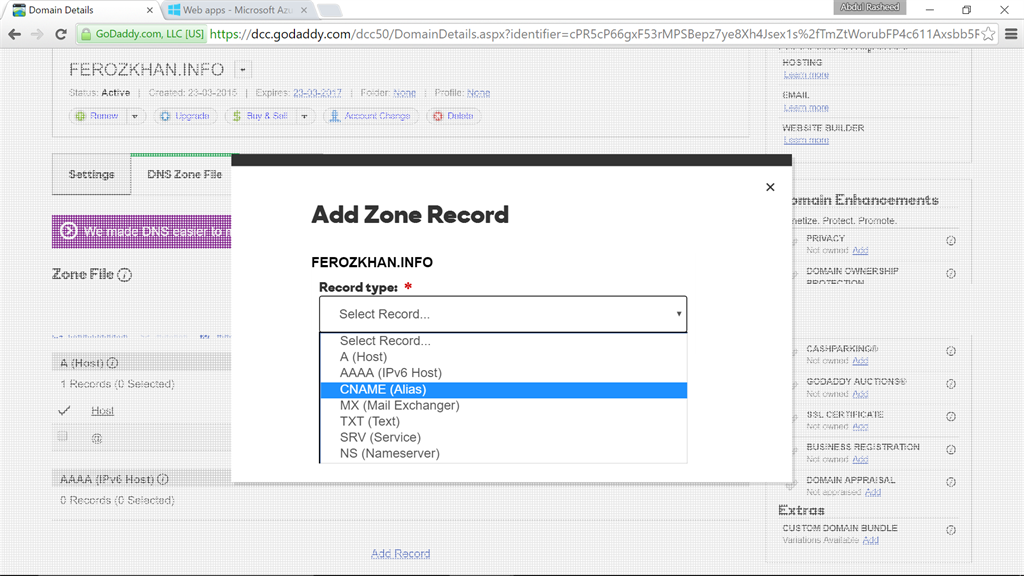Sort by the Host column header
1024x576 pixels.
[x=103, y=411]
